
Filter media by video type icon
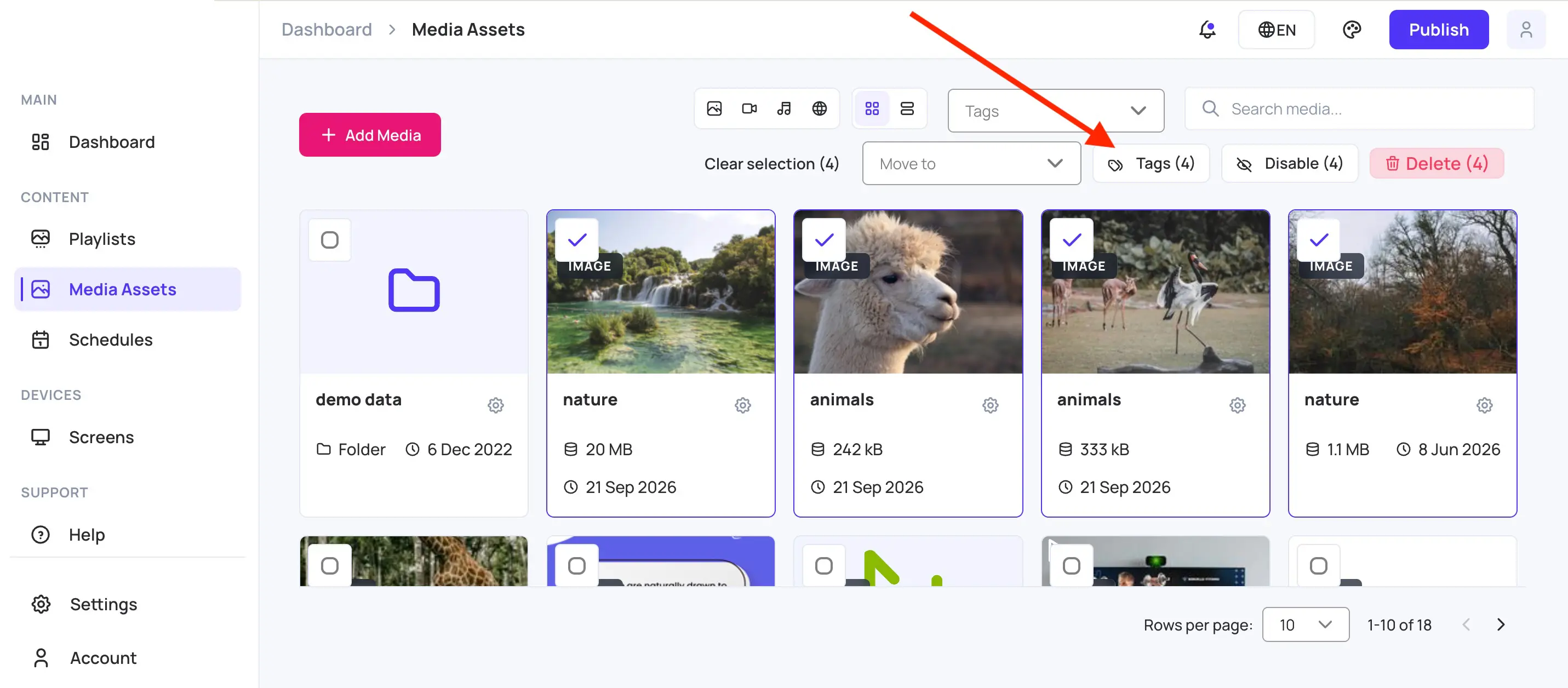click(749, 109)
